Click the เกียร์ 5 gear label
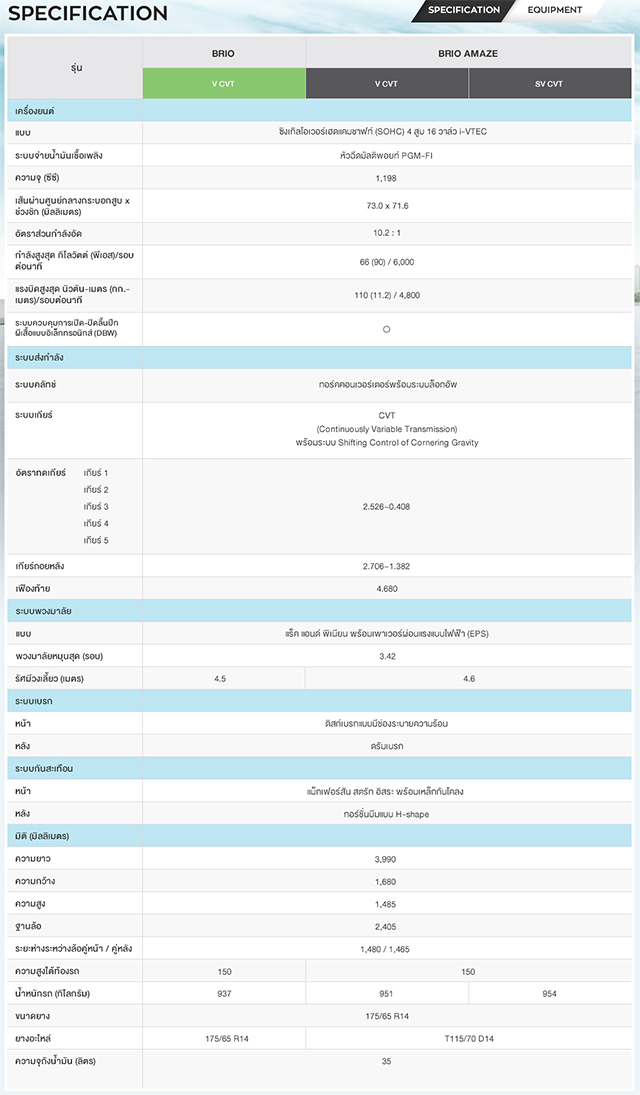 96,541
